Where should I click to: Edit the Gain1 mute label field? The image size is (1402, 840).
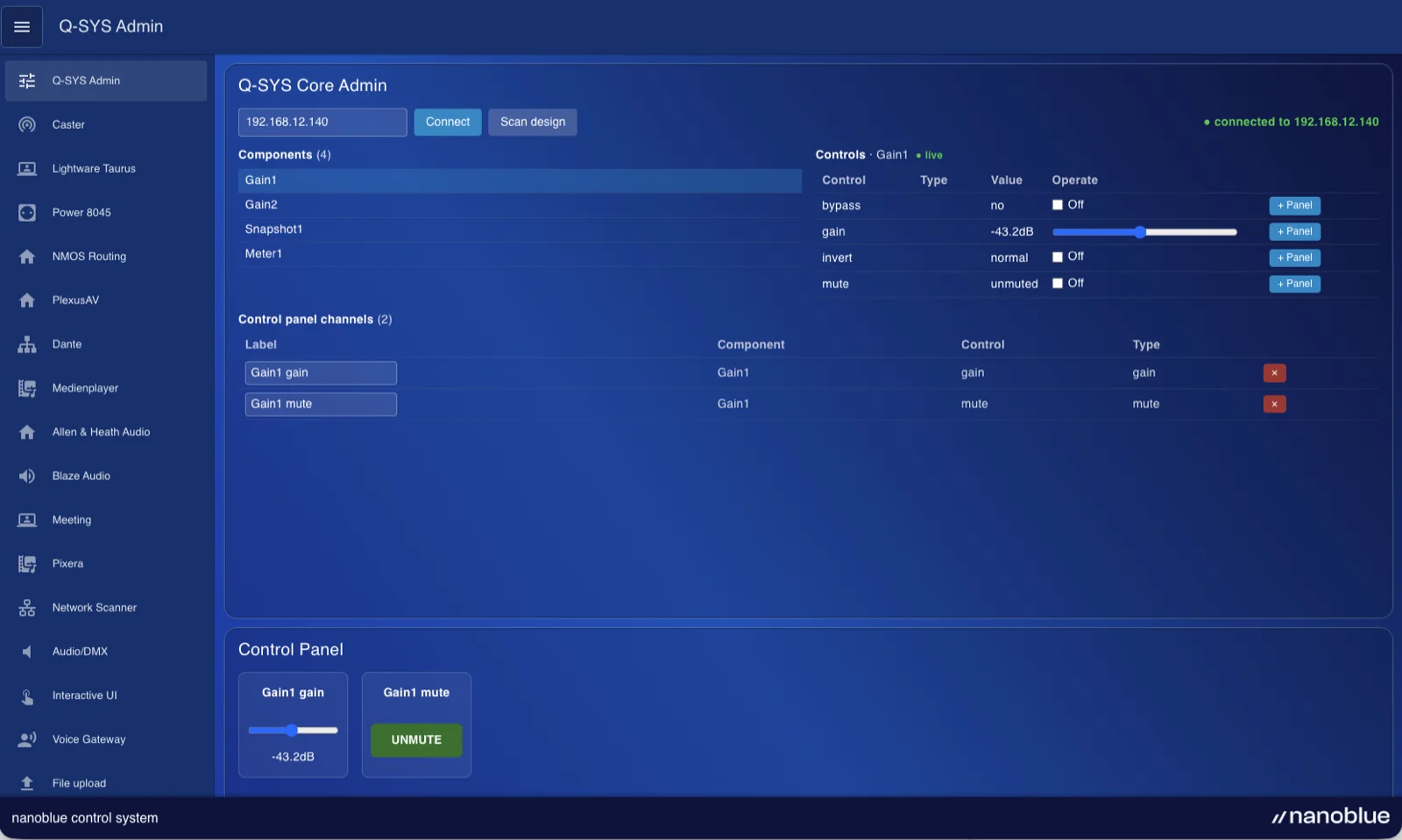321,404
